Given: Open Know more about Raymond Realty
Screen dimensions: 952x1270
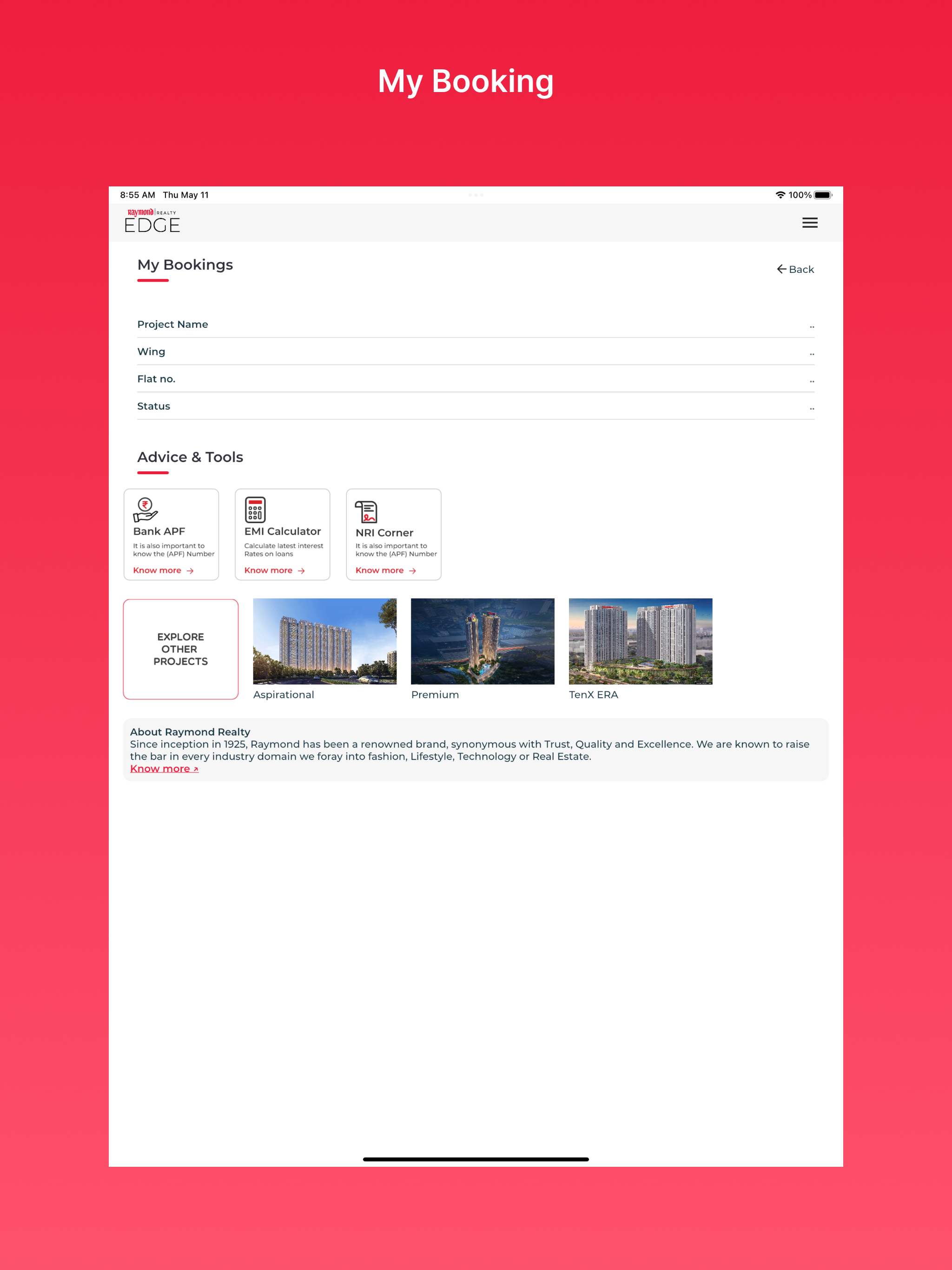Looking at the screenshot, I should (164, 769).
